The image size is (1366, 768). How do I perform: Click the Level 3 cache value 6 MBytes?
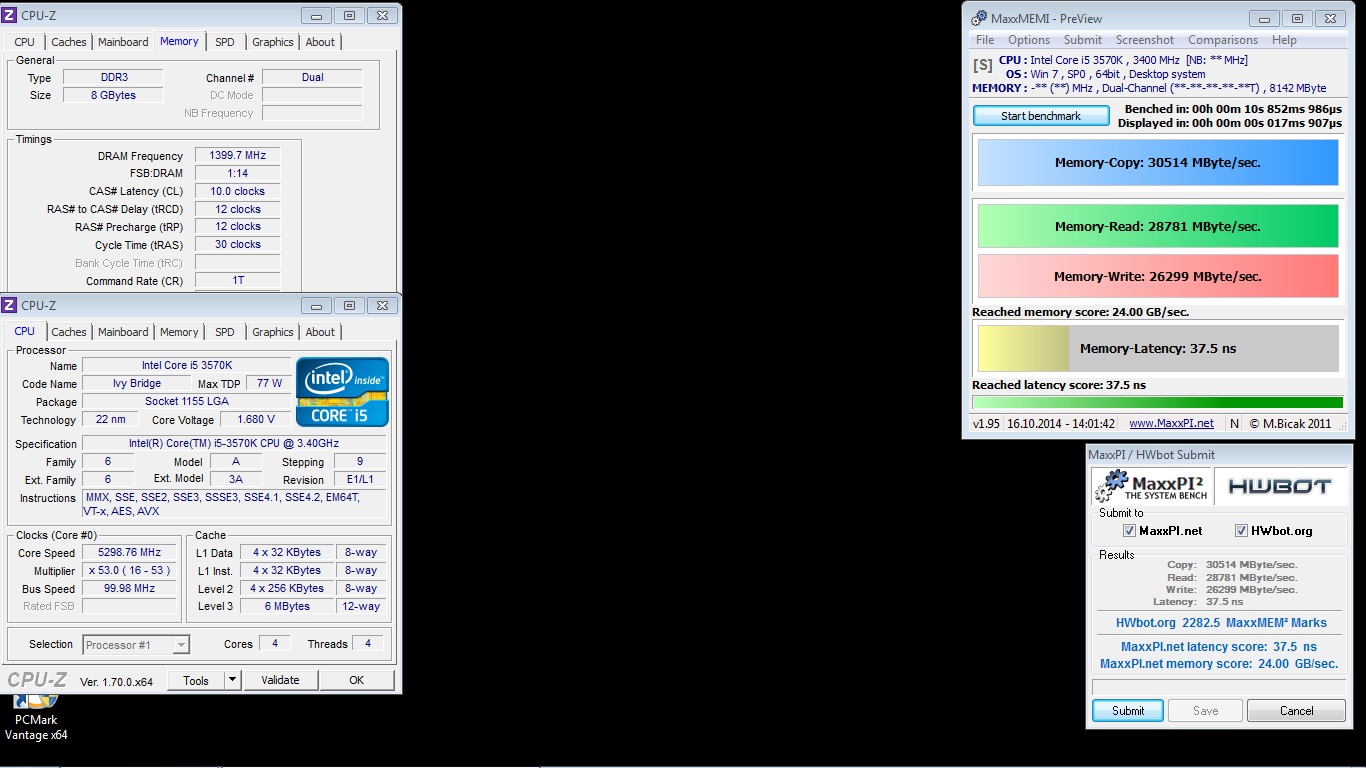coord(287,607)
